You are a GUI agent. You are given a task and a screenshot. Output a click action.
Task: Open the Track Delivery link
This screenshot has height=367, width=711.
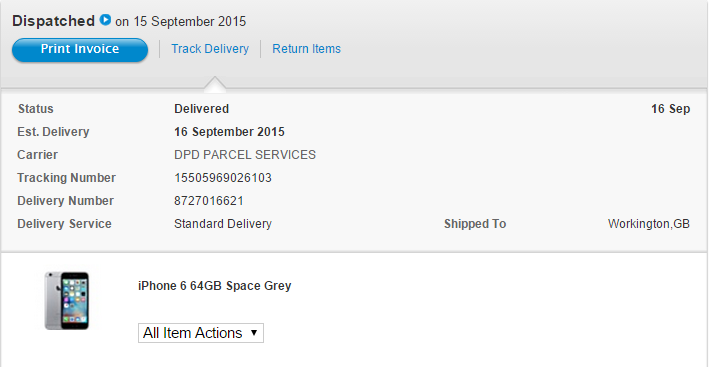[x=210, y=49]
